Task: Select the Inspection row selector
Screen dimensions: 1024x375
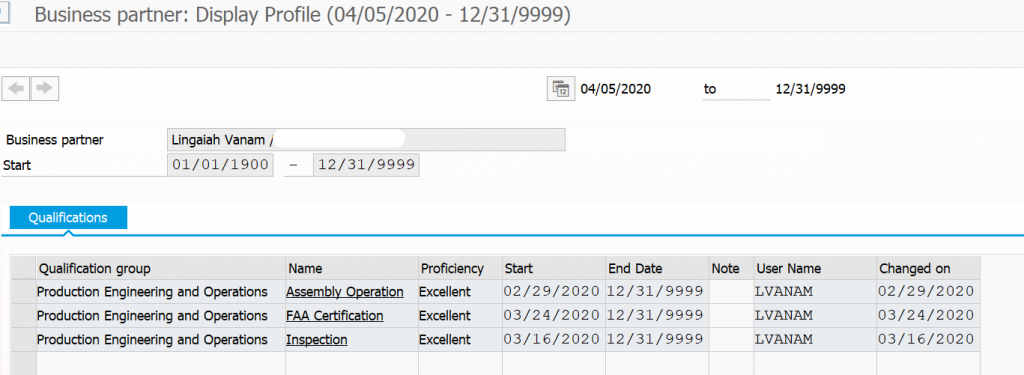Action: coord(24,340)
